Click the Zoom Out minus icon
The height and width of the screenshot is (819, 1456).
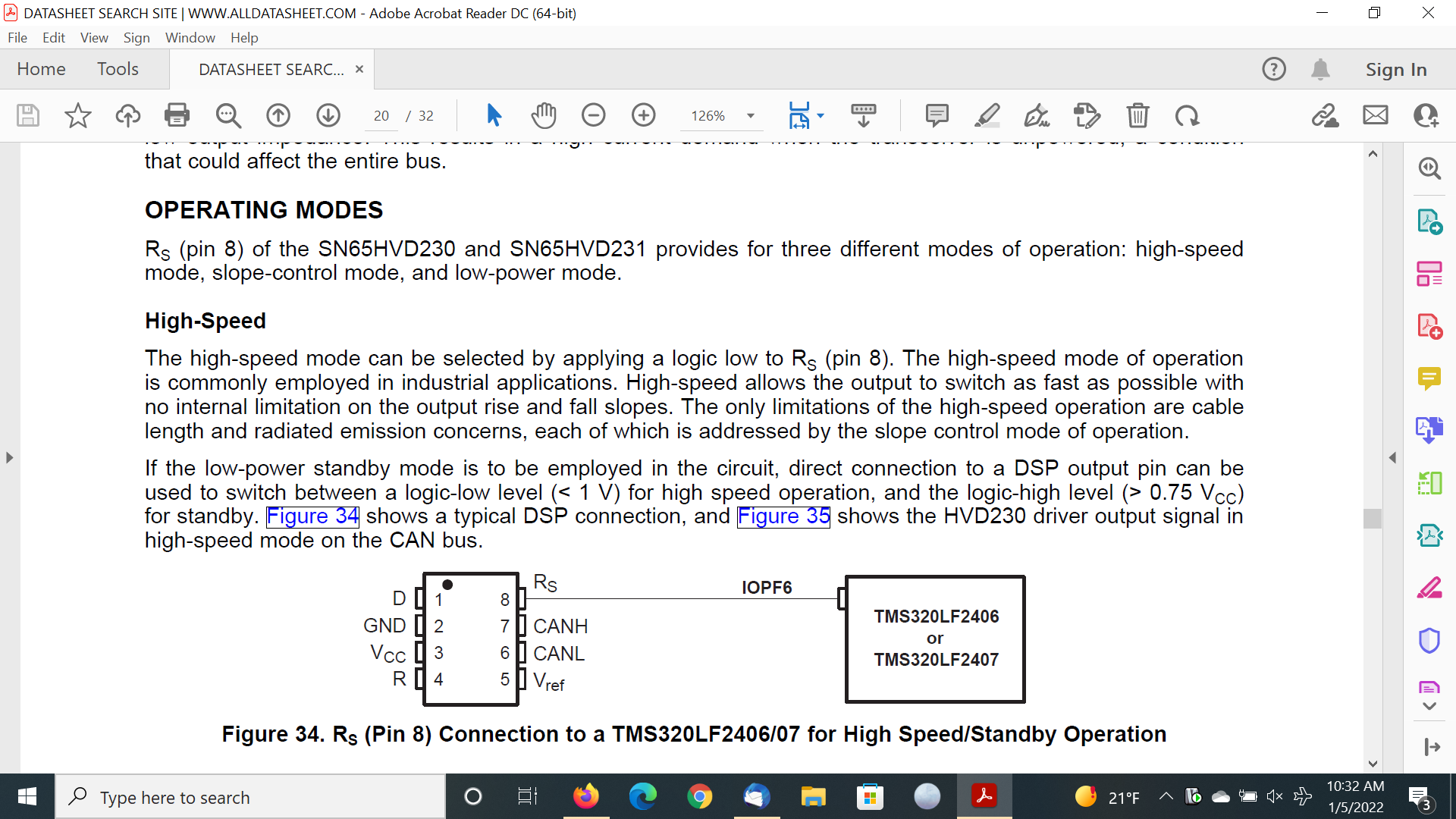coord(593,115)
